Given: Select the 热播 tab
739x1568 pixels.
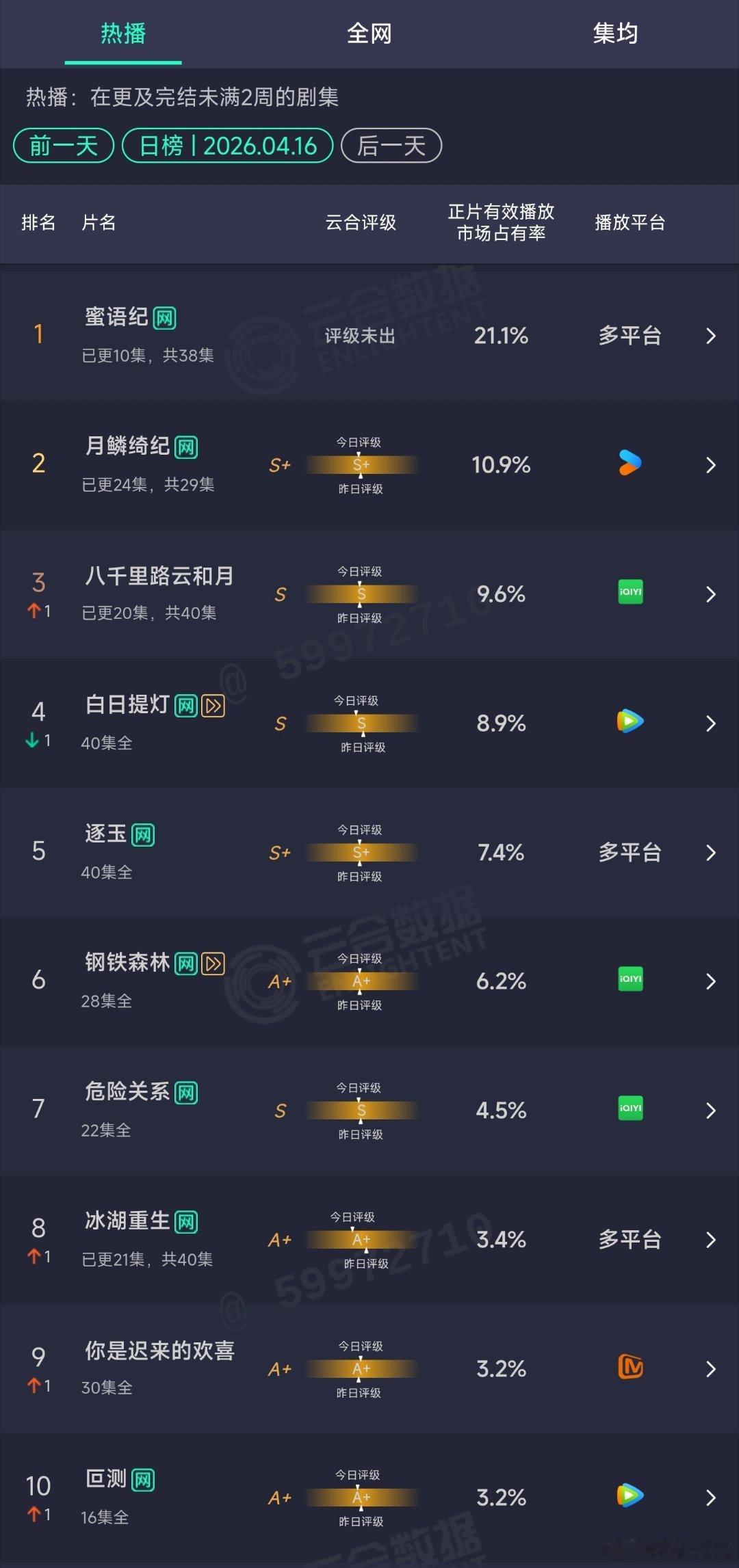Looking at the screenshot, I should [123, 34].
